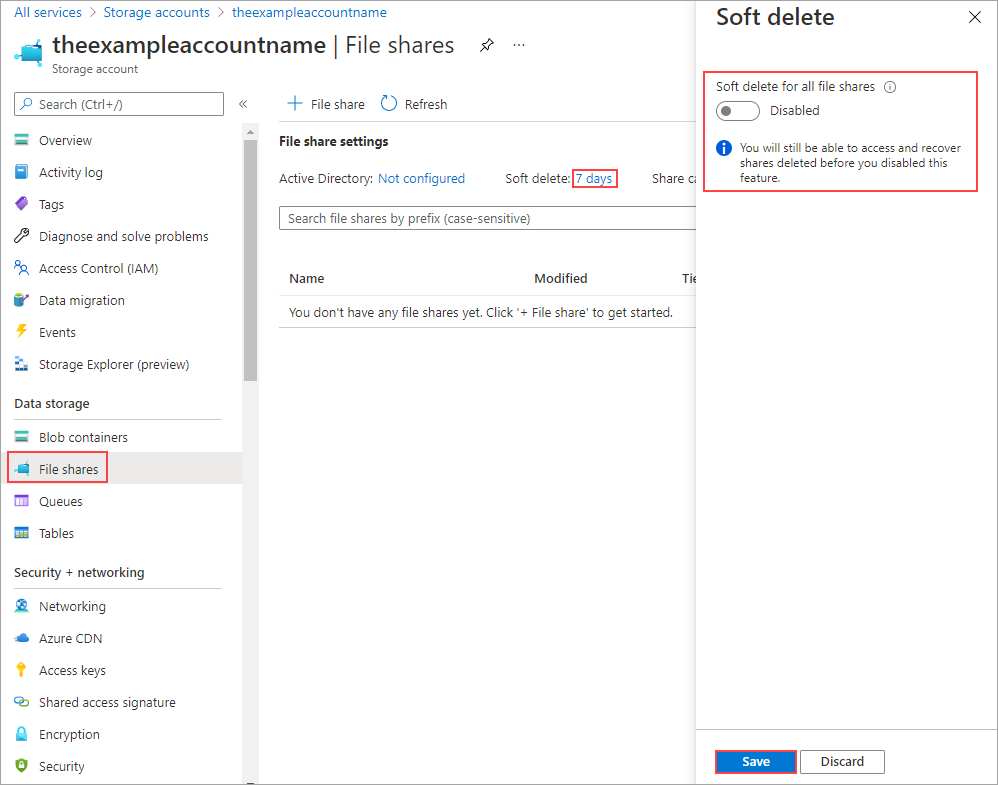998x785 pixels.
Task: Open the Blob containers menu item
Action: click(x=83, y=437)
